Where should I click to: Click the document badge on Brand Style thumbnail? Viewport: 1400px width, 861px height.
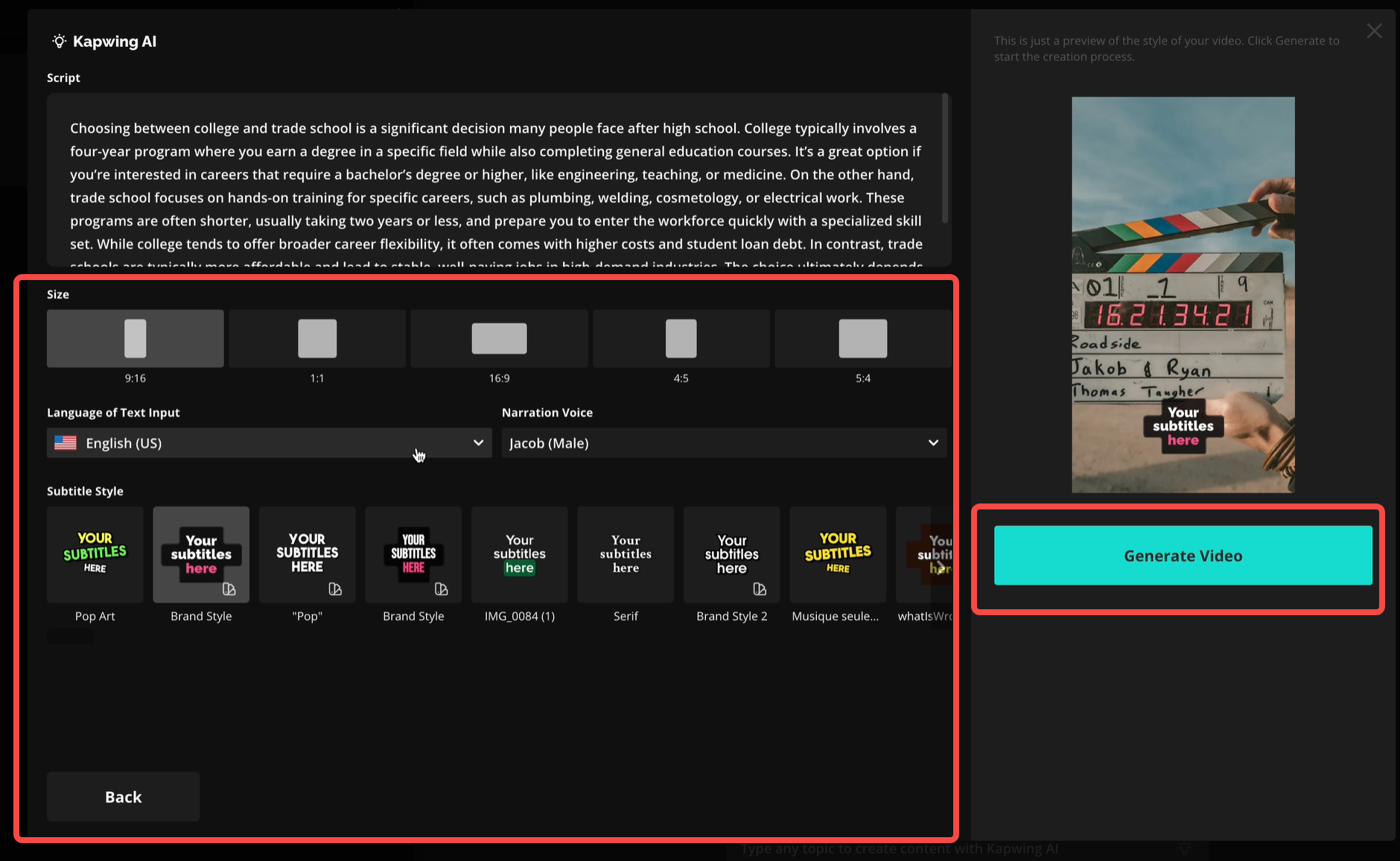click(x=229, y=588)
